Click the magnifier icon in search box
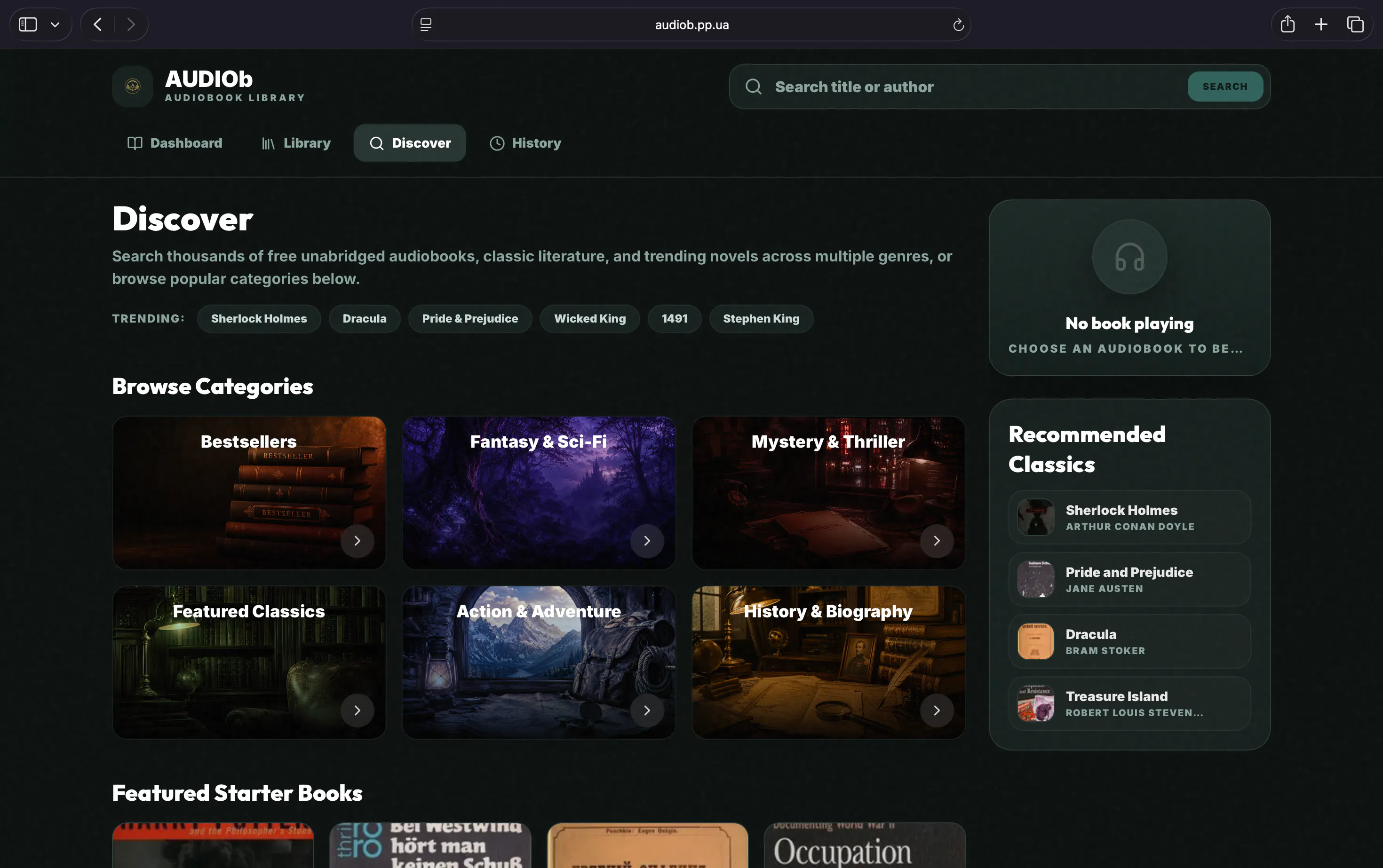Viewport: 1383px width, 868px height. (x=754, y=87)
